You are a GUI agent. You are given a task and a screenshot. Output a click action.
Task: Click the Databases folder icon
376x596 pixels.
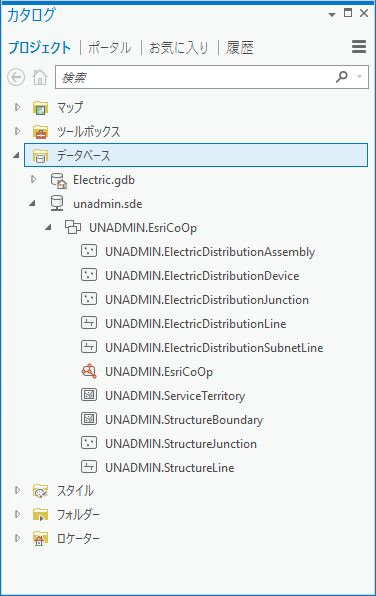pos(40,156)
